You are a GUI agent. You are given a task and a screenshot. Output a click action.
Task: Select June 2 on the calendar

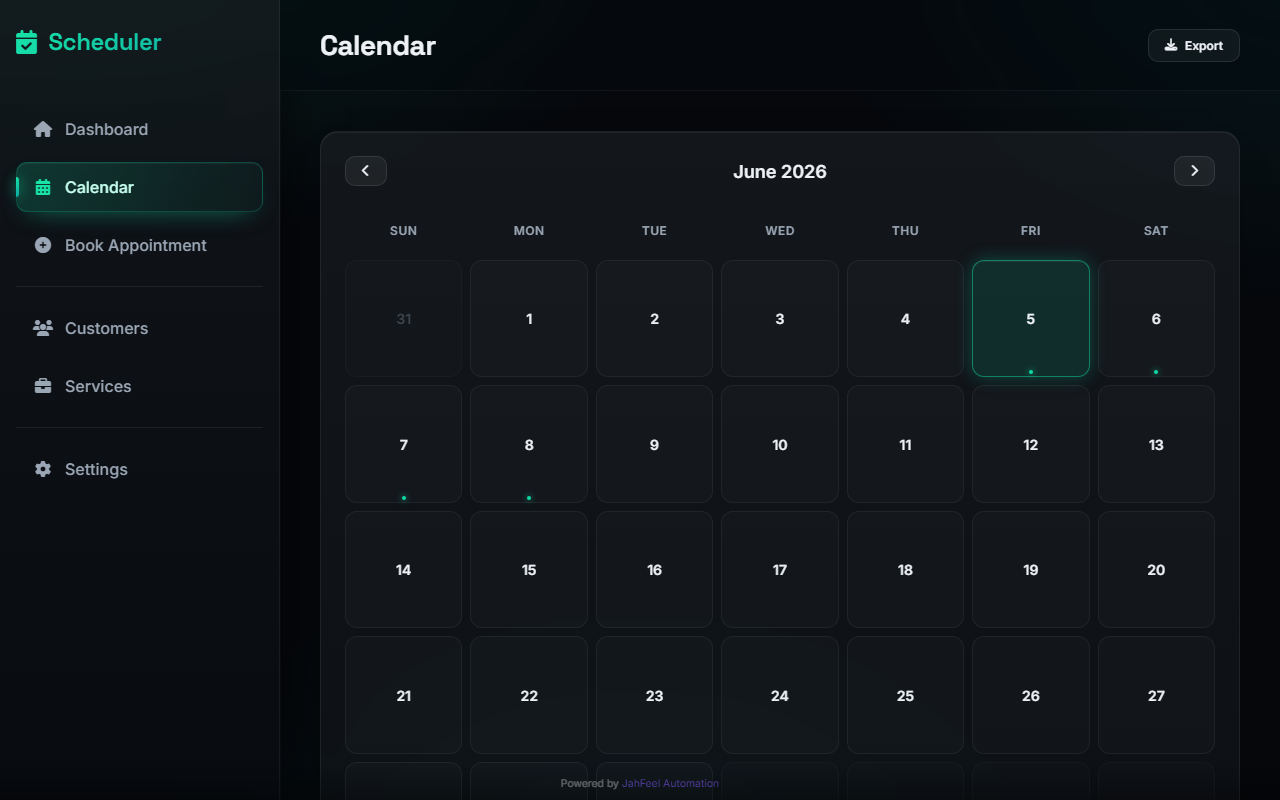click(x=654, y=319)
